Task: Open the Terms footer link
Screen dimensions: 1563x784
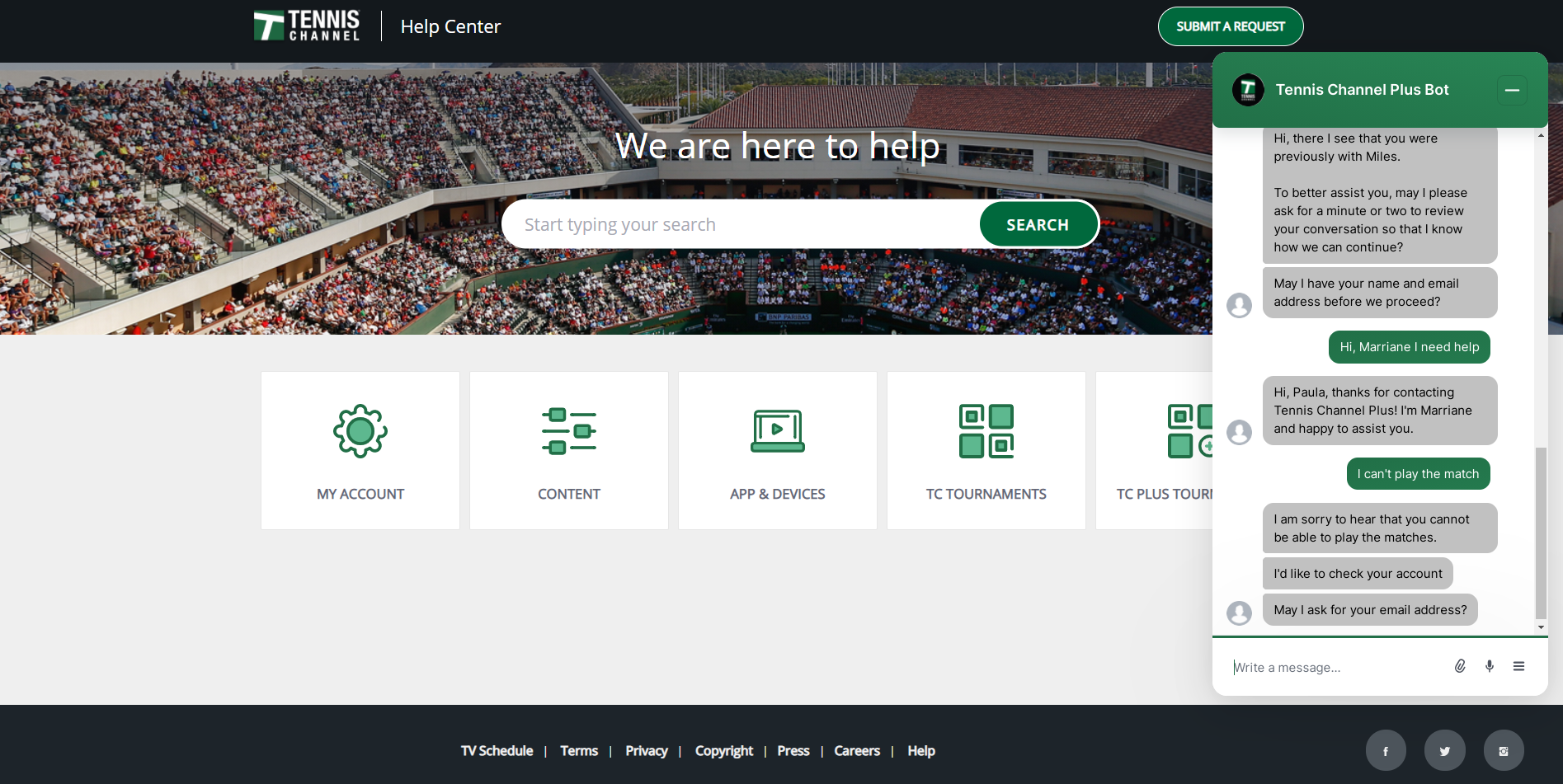Action: (x=579, y=751)
